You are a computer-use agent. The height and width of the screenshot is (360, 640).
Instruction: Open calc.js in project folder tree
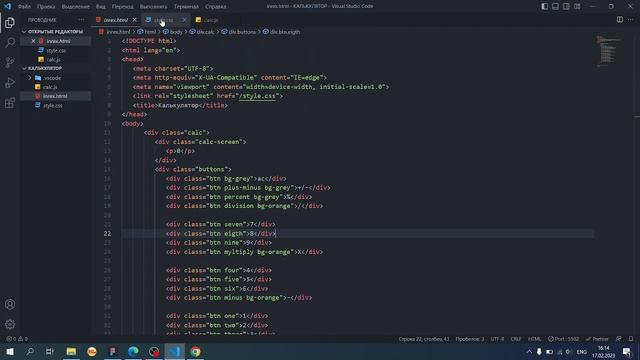coord(50,87)
